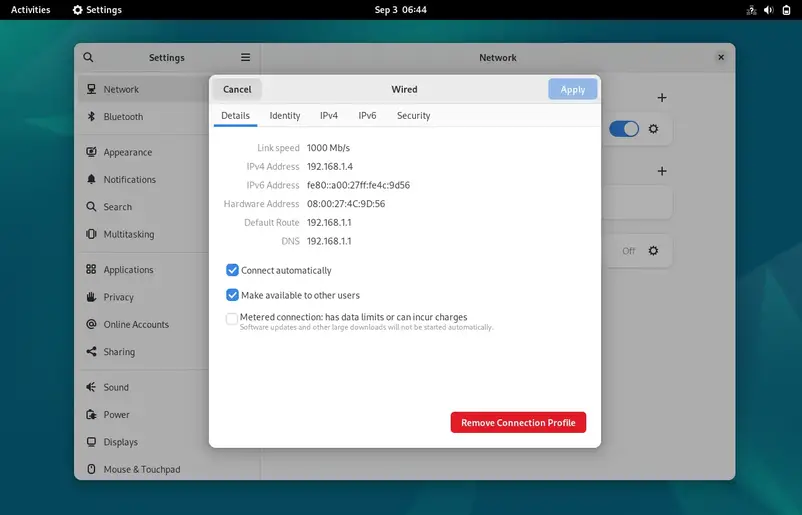Image resolution: width=802 pixels, height=515 pixels.
Task: Open Appearance settings panel
Action: (x=144, y=152)
